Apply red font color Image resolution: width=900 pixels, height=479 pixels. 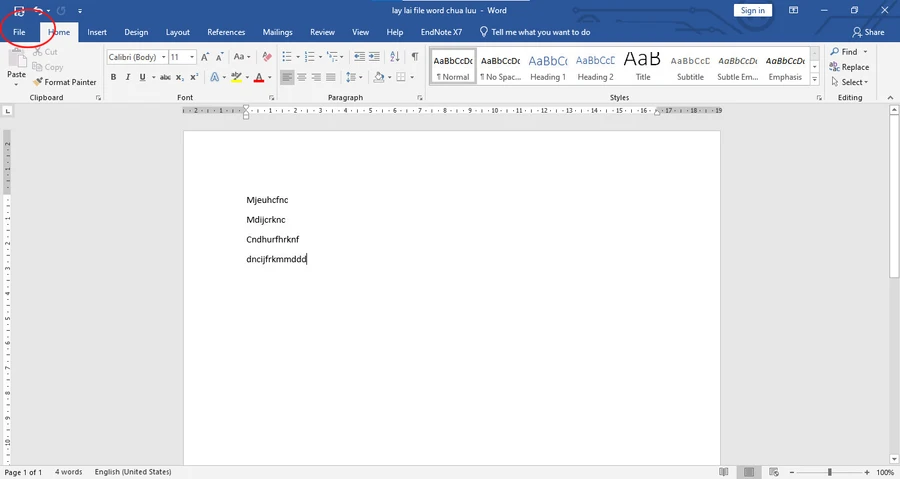pos(259,77)
